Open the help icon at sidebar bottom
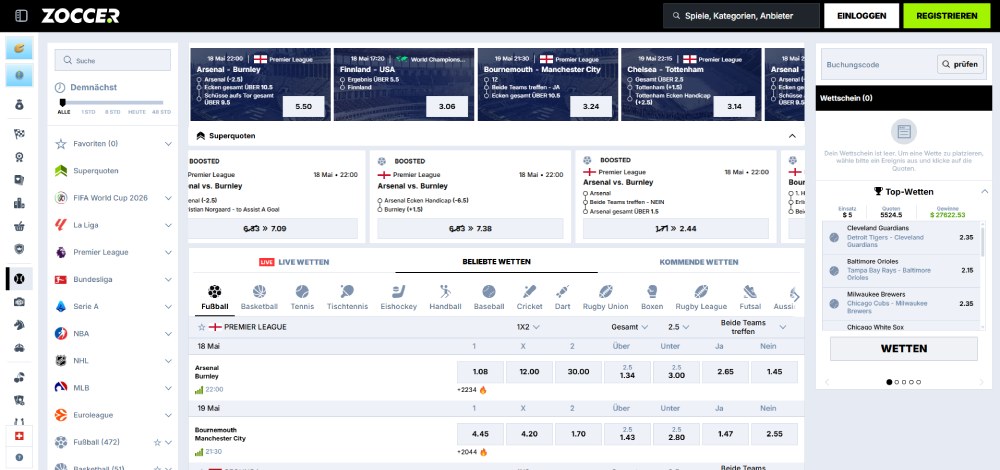This screenshot has height=470, width=1000. (x=19, y=457)
